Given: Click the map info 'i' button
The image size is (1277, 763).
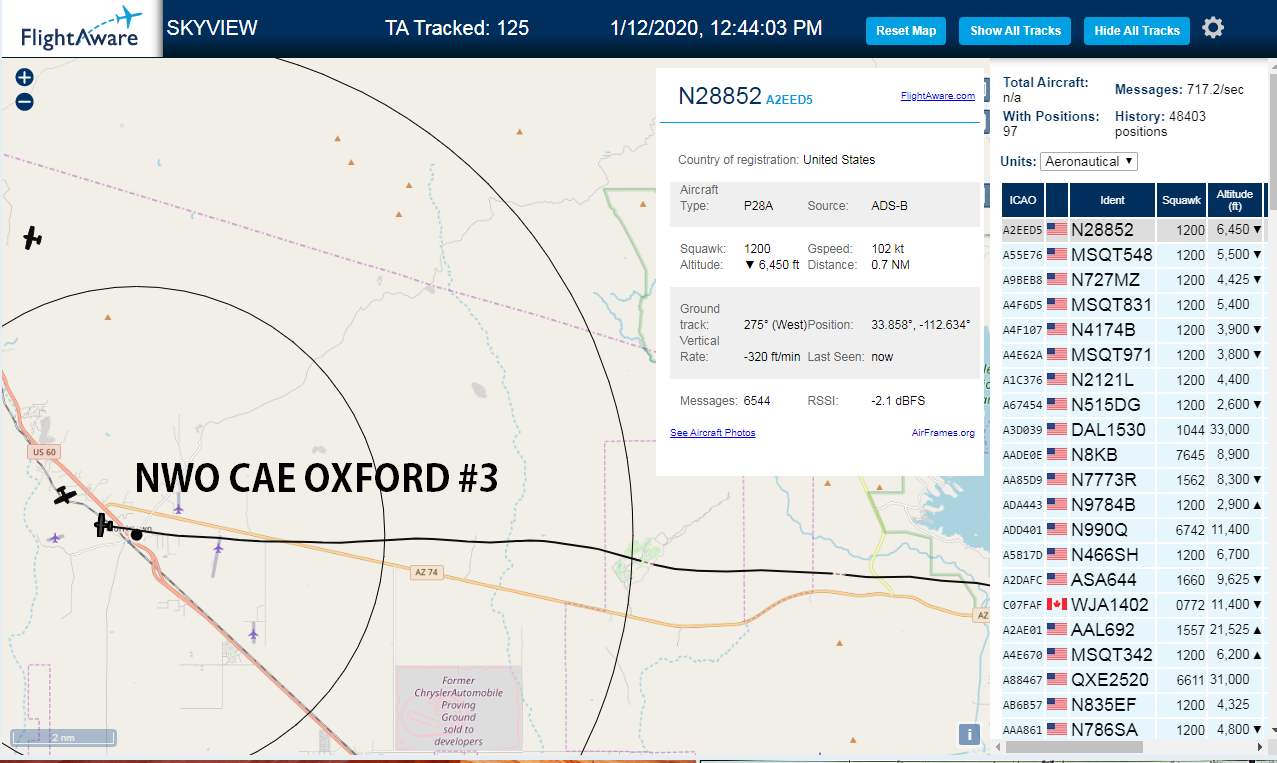Looking at the screenshot, I should tap(969, 734).
